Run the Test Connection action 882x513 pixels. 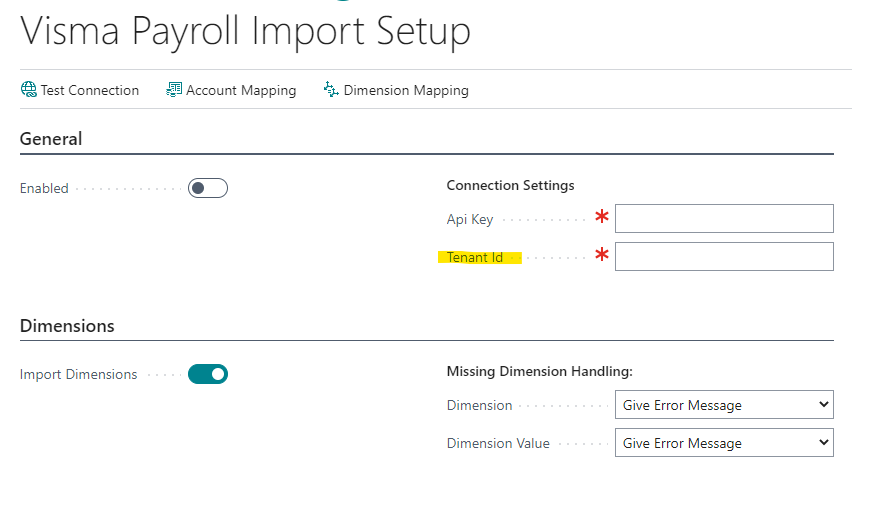(x=80, y=90)
